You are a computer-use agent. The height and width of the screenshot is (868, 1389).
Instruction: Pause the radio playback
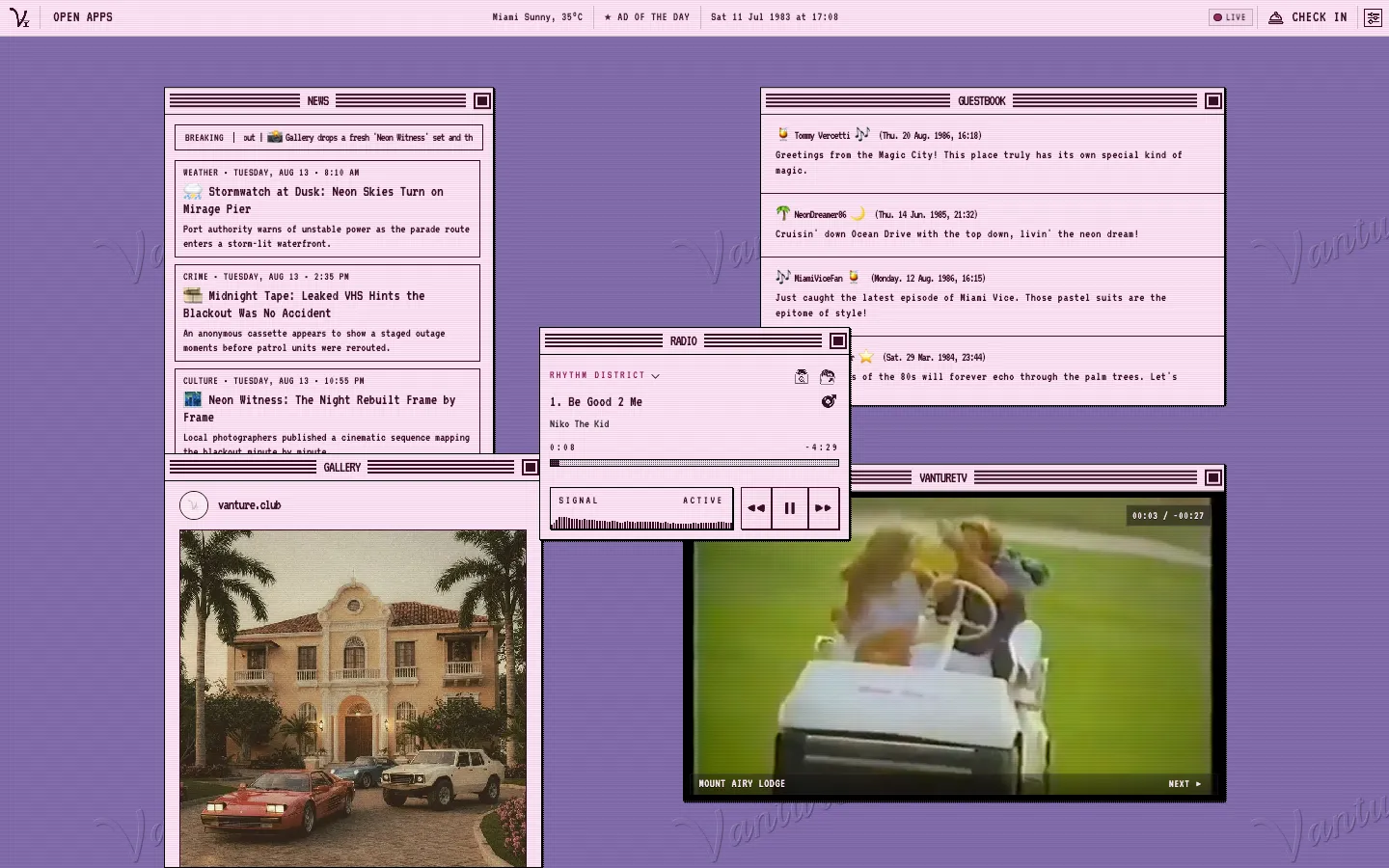tap(789, 508)
